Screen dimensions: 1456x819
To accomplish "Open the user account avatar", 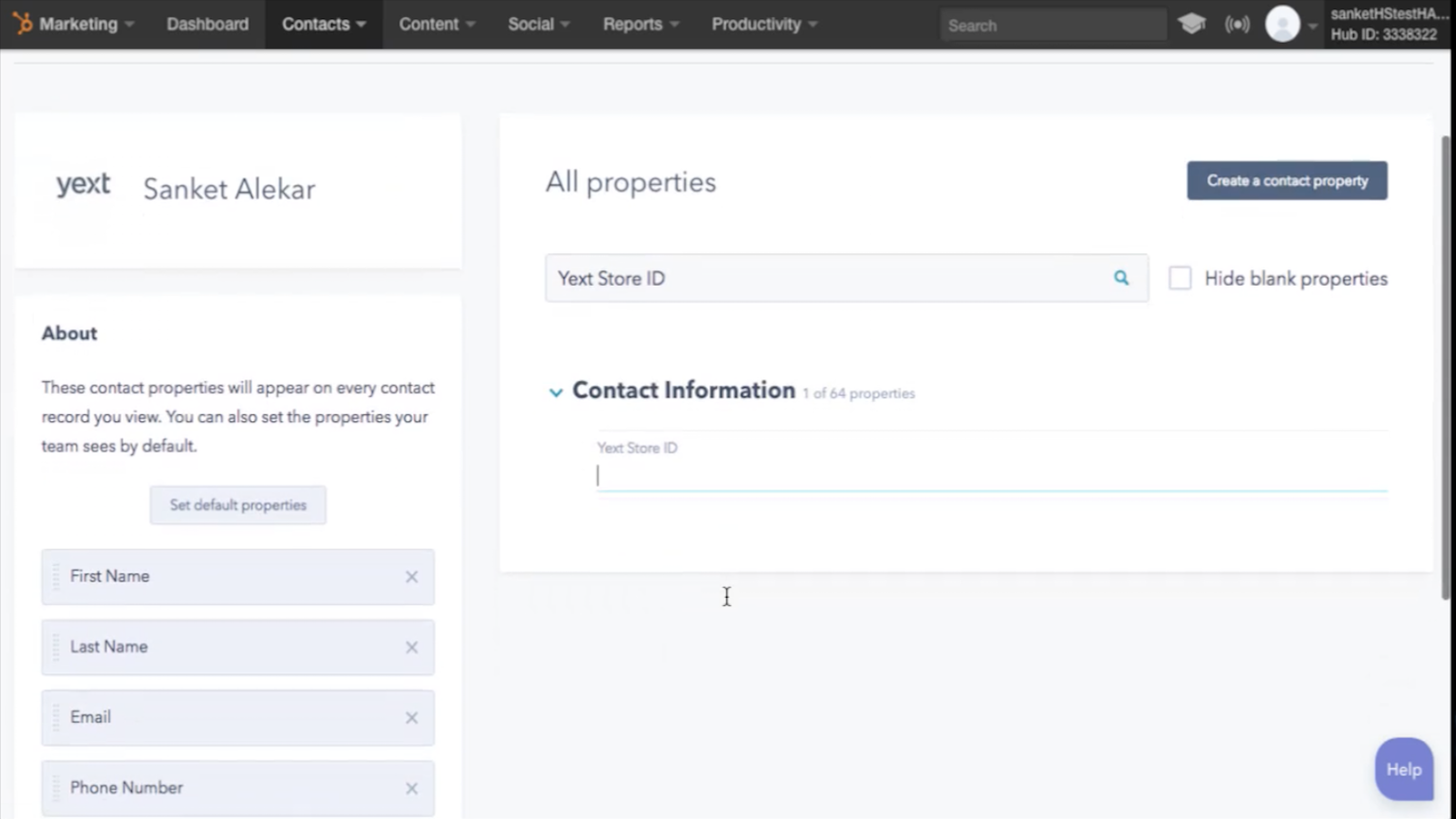I will (x=1281, y=25).
